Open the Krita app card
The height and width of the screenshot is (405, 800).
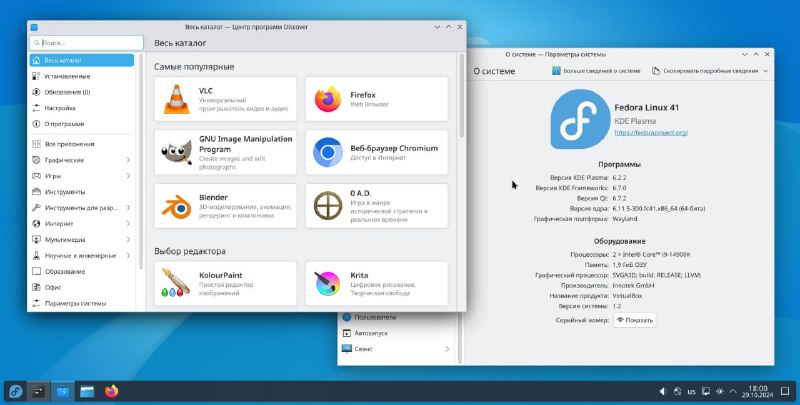(x=377, y=284)
